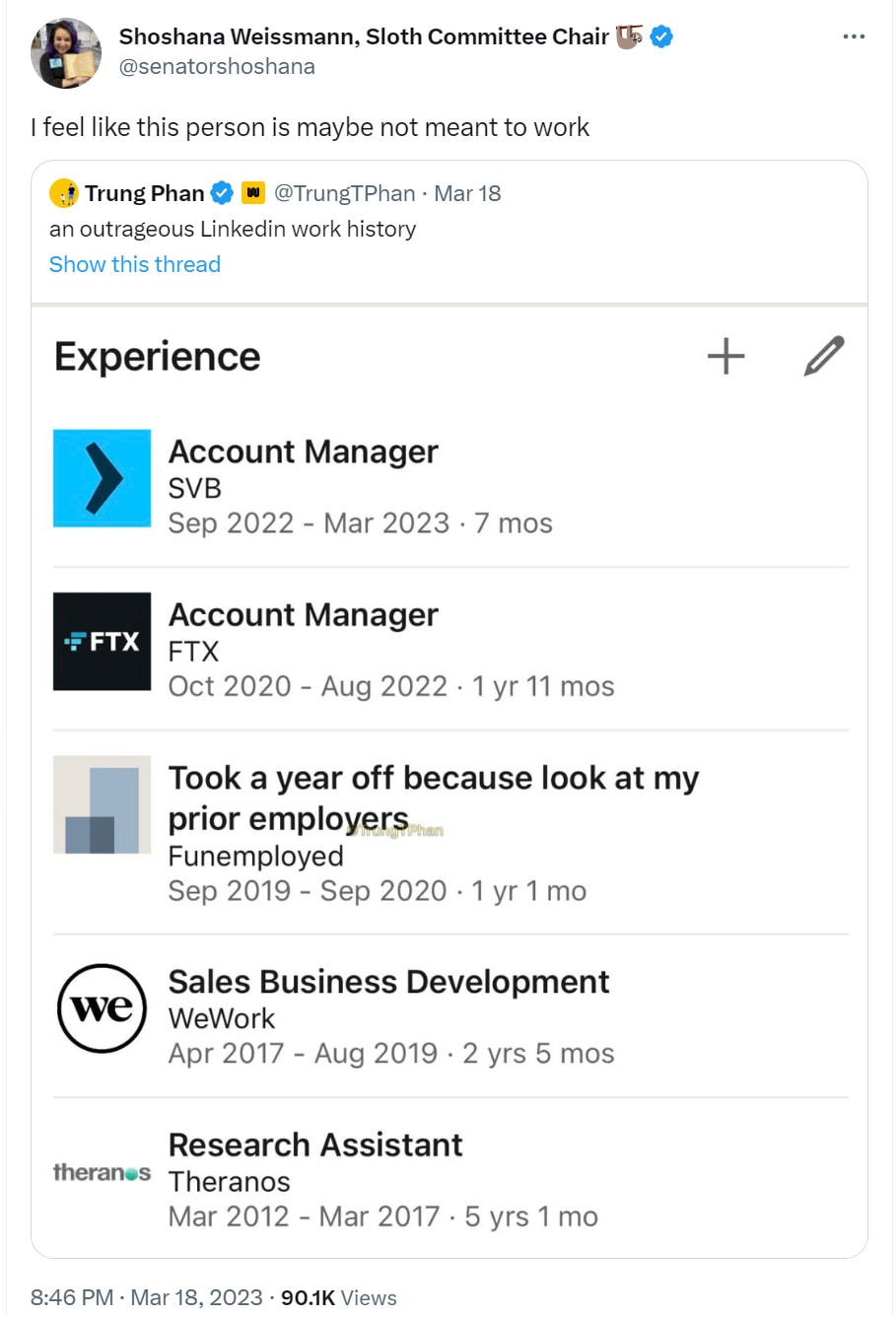Click the @TrungTPhan handle in quoted tweet
Image resolution: width=896 pixels, height=1317 pixels.
click(x=342, y=193)
